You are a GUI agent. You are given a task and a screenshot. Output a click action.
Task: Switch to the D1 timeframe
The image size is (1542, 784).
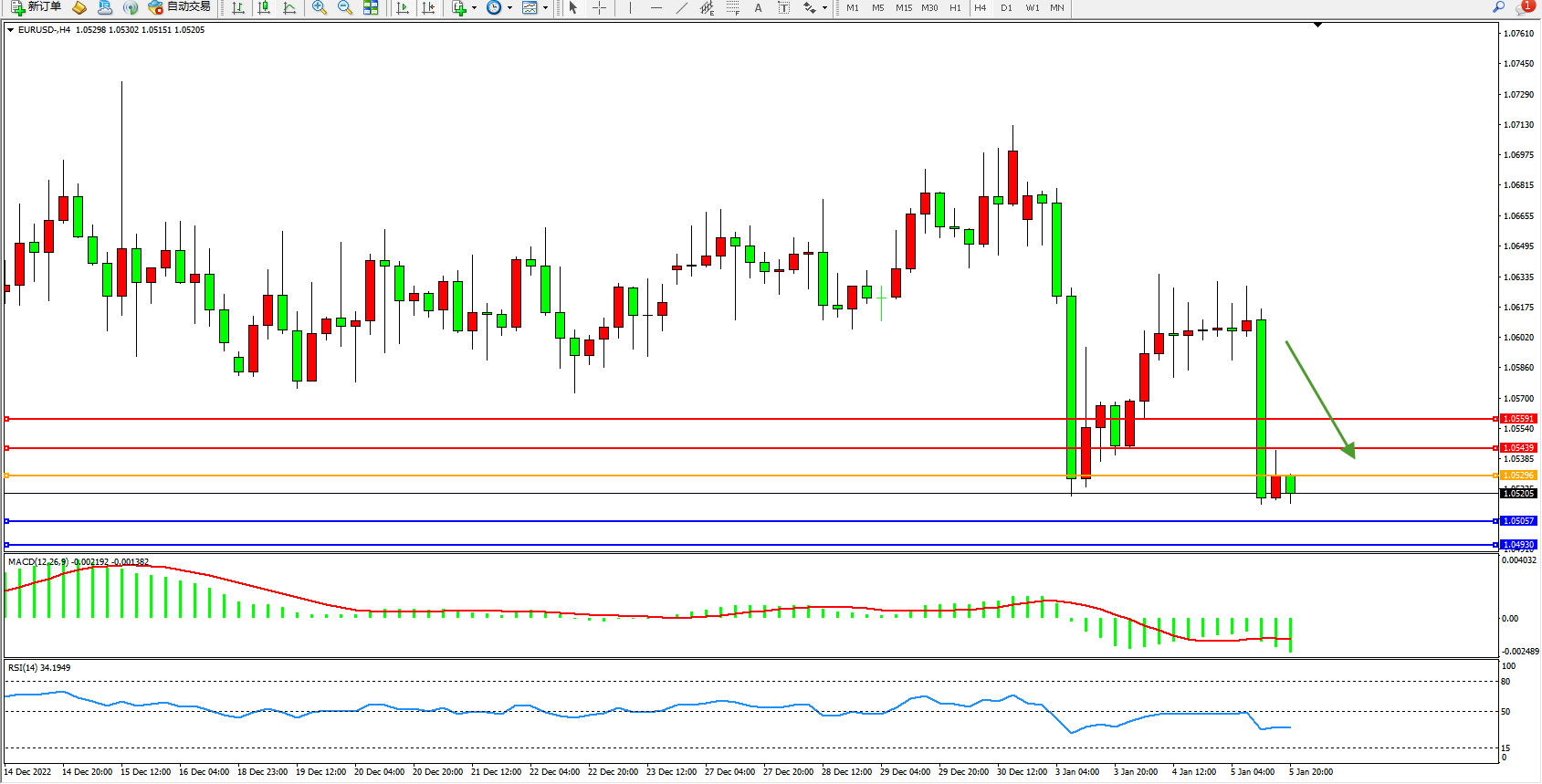point(1006,7)
